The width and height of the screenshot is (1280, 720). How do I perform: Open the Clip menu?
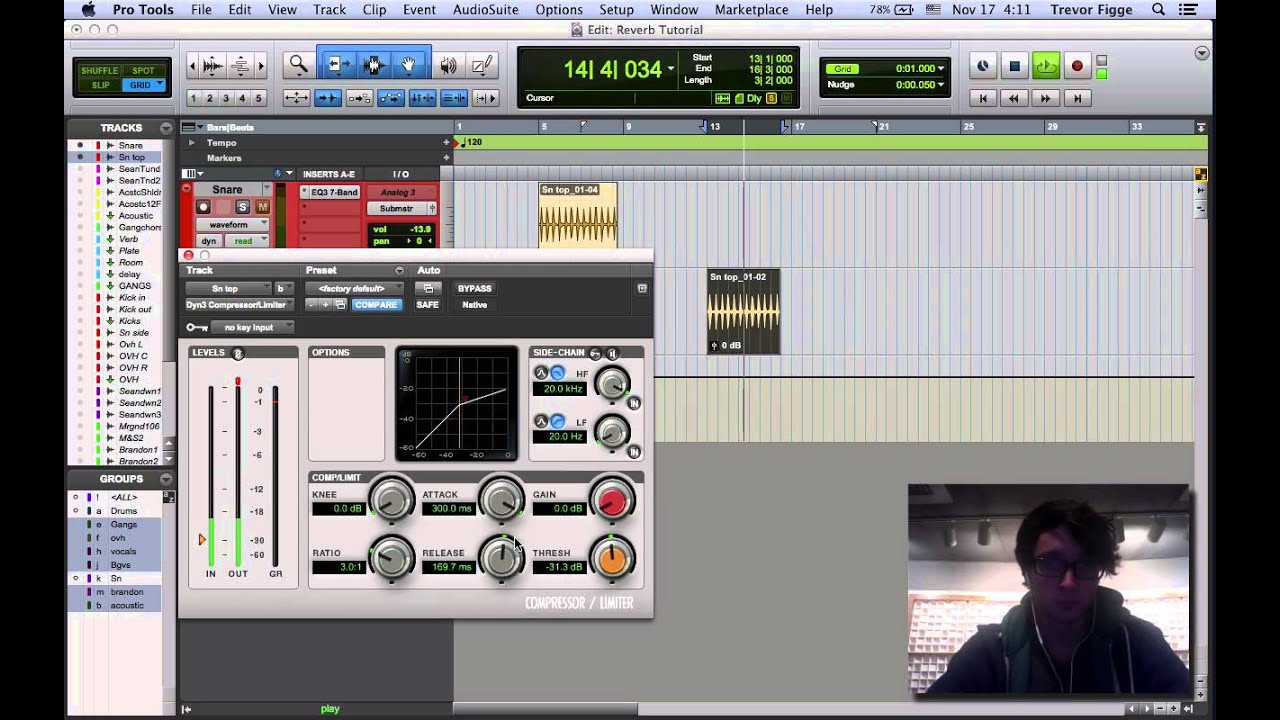374,10
